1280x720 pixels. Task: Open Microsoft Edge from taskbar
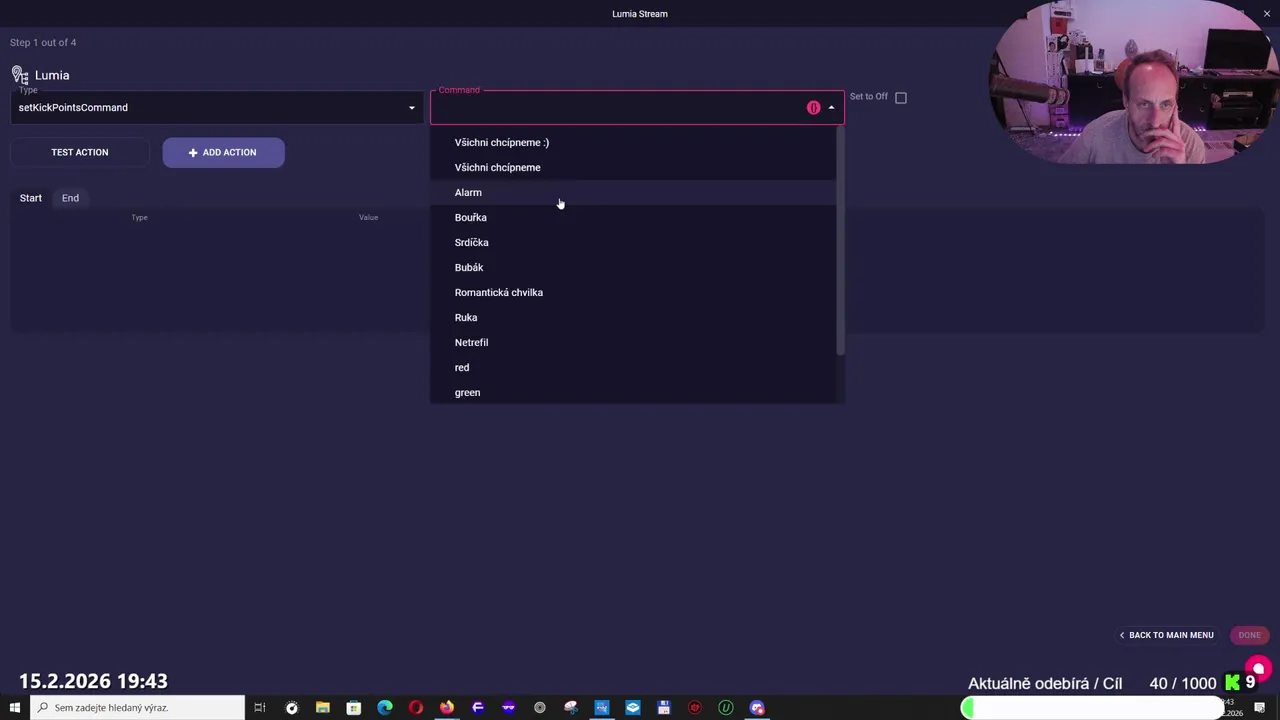(x=385, y=708)
